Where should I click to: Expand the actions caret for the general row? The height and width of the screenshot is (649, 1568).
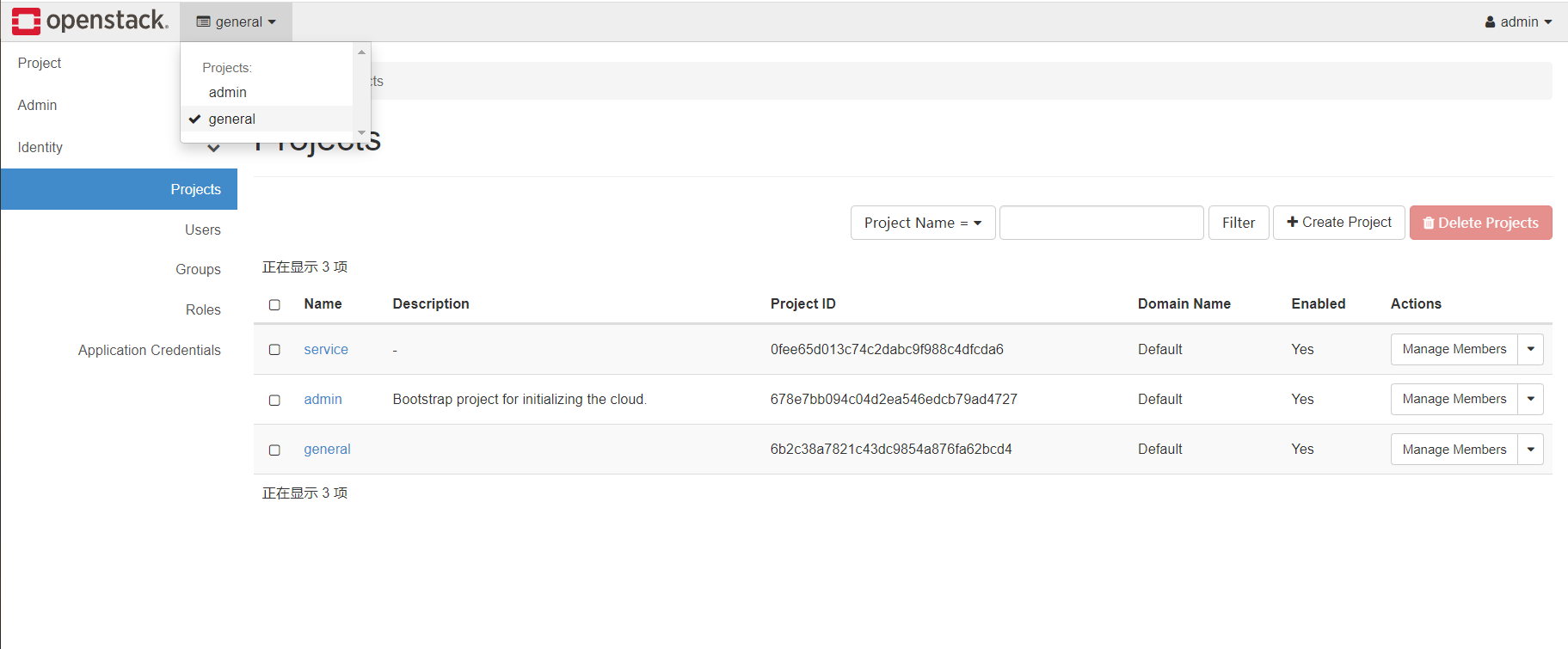(1531, 449)
